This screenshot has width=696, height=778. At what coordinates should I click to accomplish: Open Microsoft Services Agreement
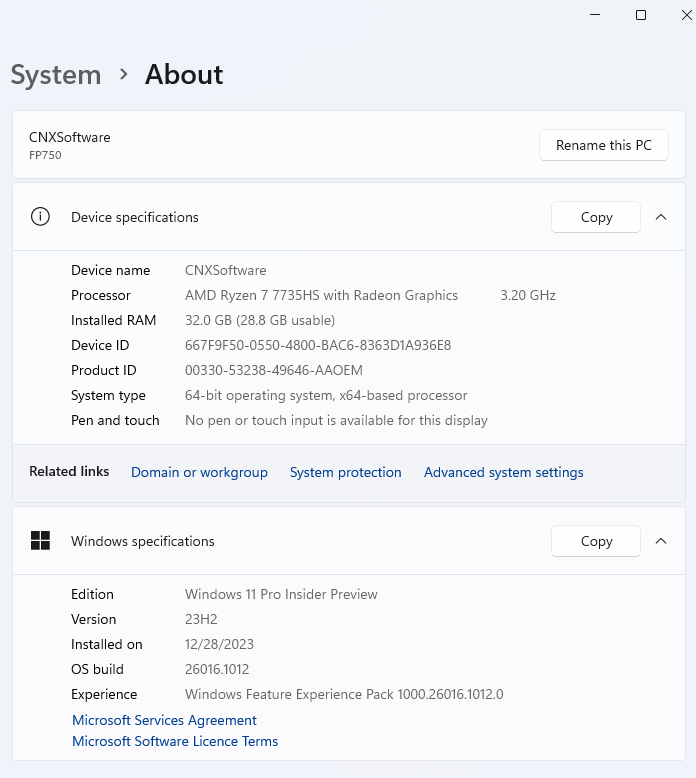tap(164, 720)
